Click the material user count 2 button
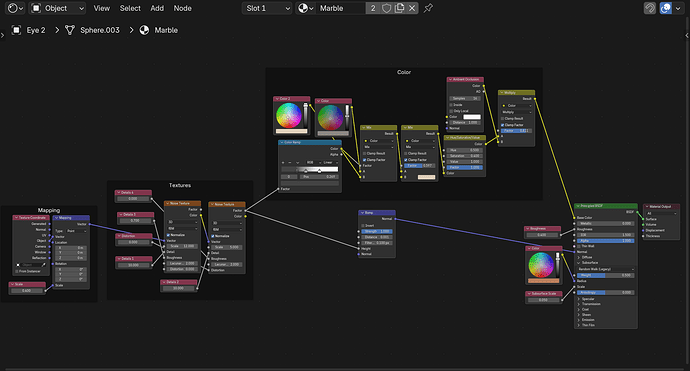 pos(373,8)
